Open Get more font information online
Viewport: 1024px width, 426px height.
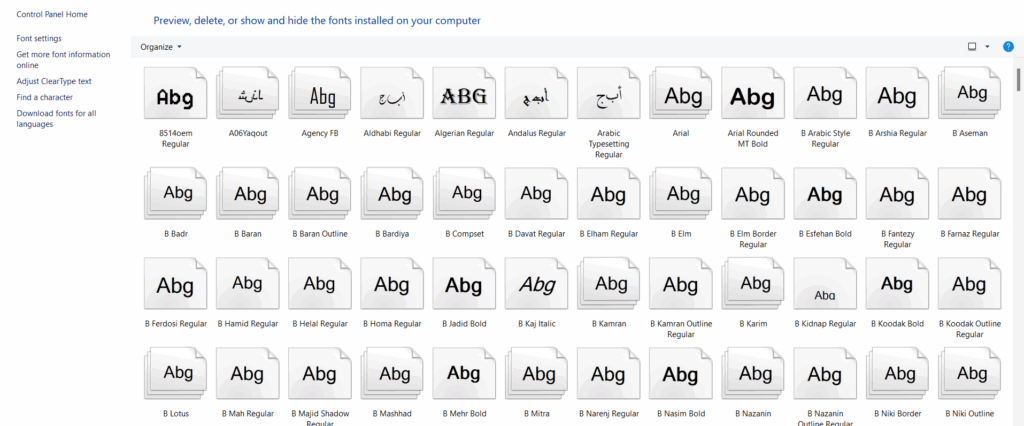[63, 60]
